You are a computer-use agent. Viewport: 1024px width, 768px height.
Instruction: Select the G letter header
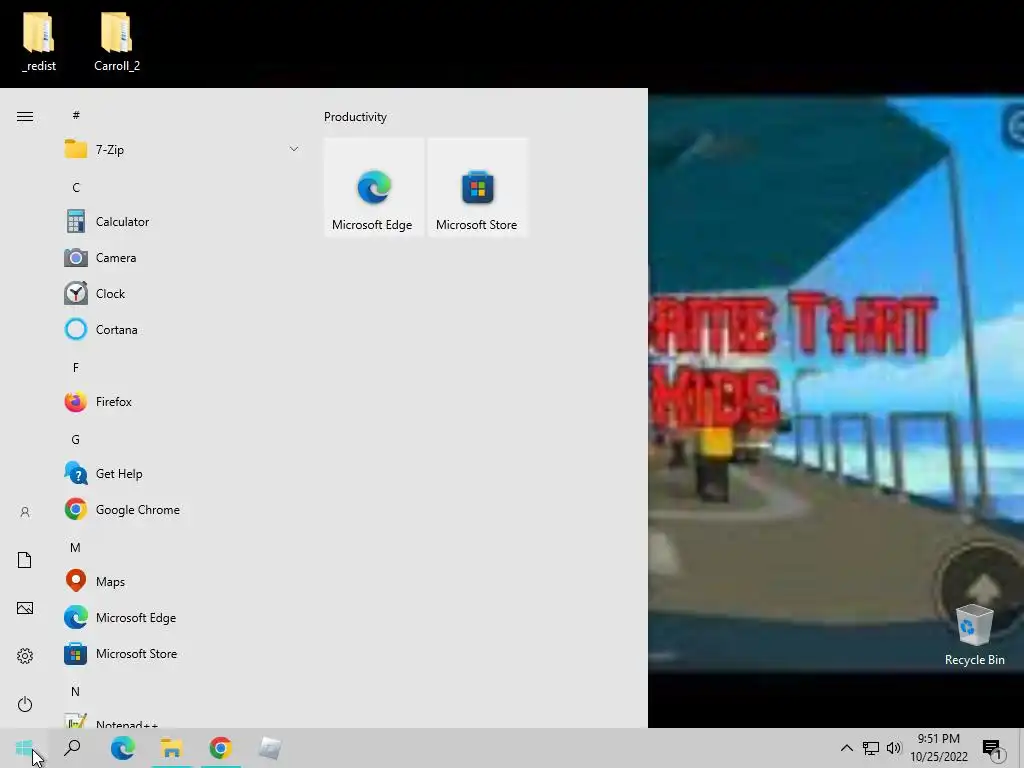pos(76,440)
